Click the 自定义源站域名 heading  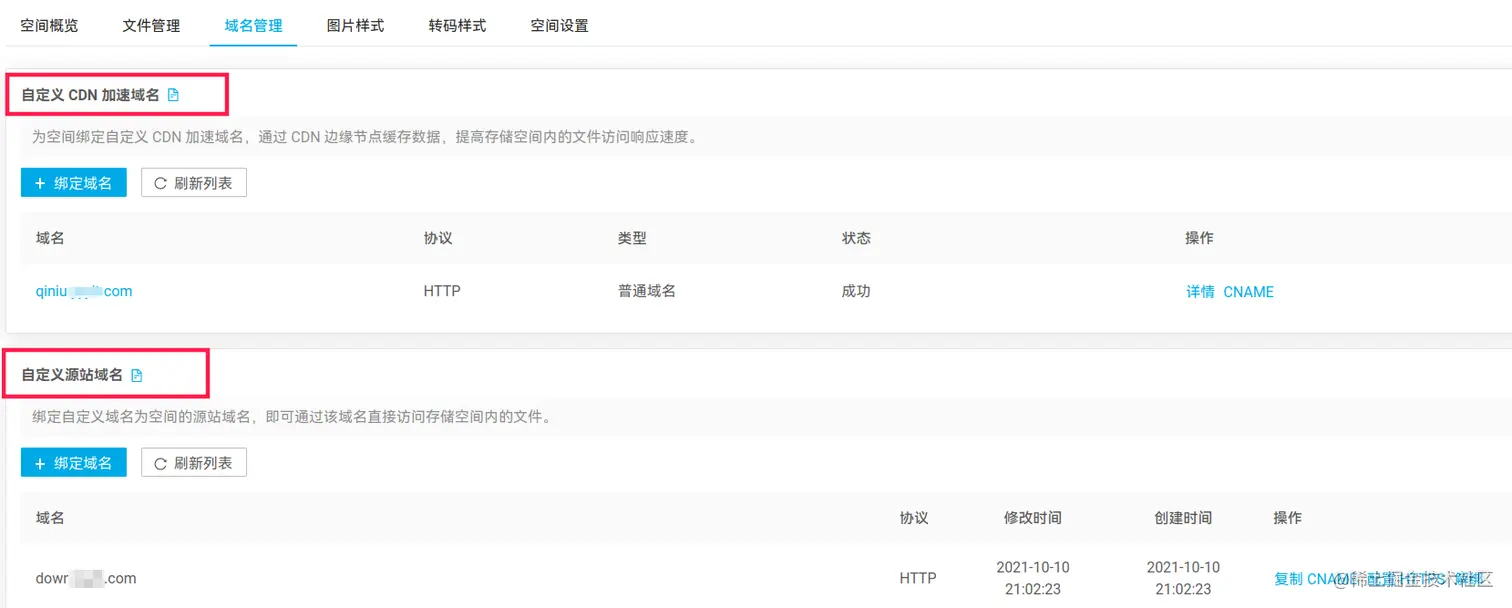72,375
